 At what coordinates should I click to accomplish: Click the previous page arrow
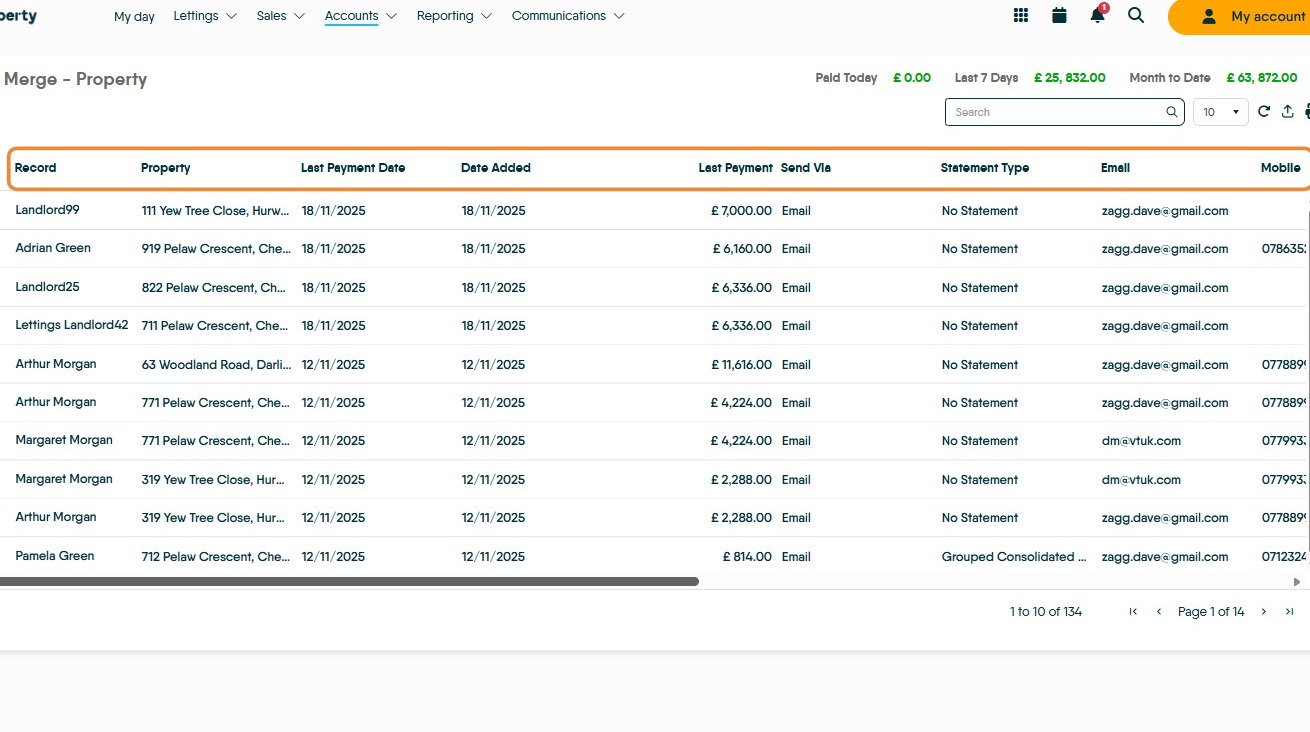pyautogui.click(x=1159, y=612)
